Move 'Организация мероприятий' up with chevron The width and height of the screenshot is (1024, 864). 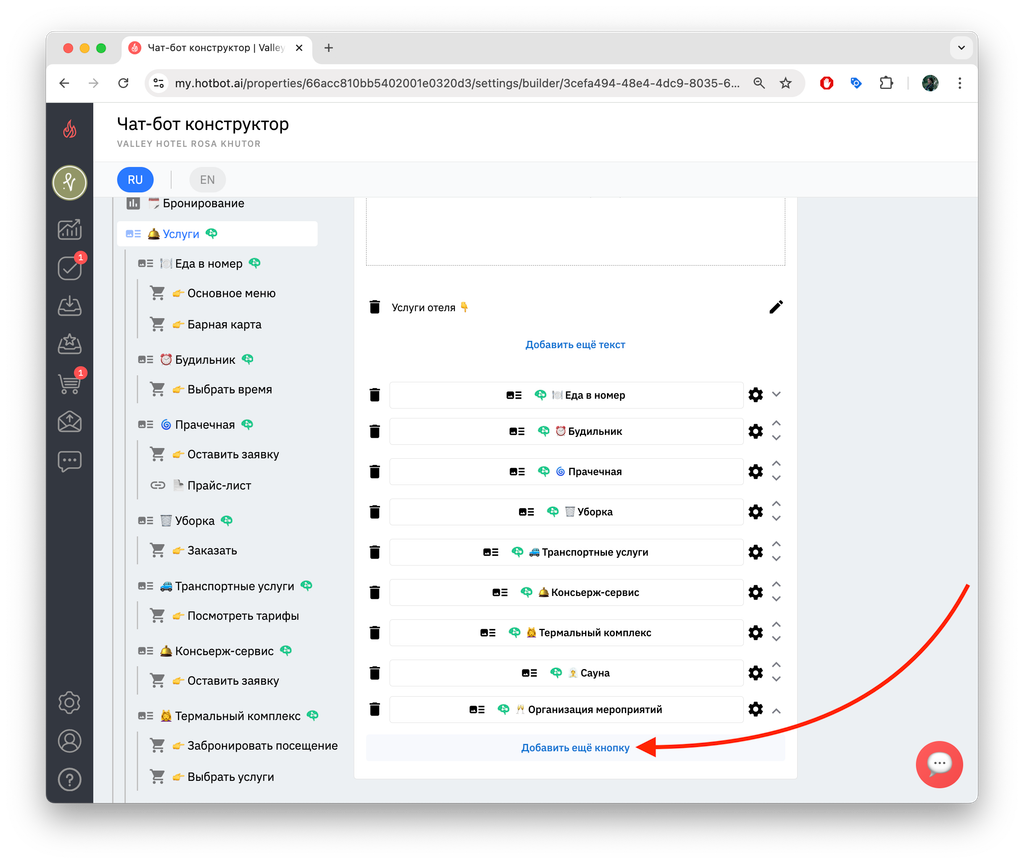(776, 711)
